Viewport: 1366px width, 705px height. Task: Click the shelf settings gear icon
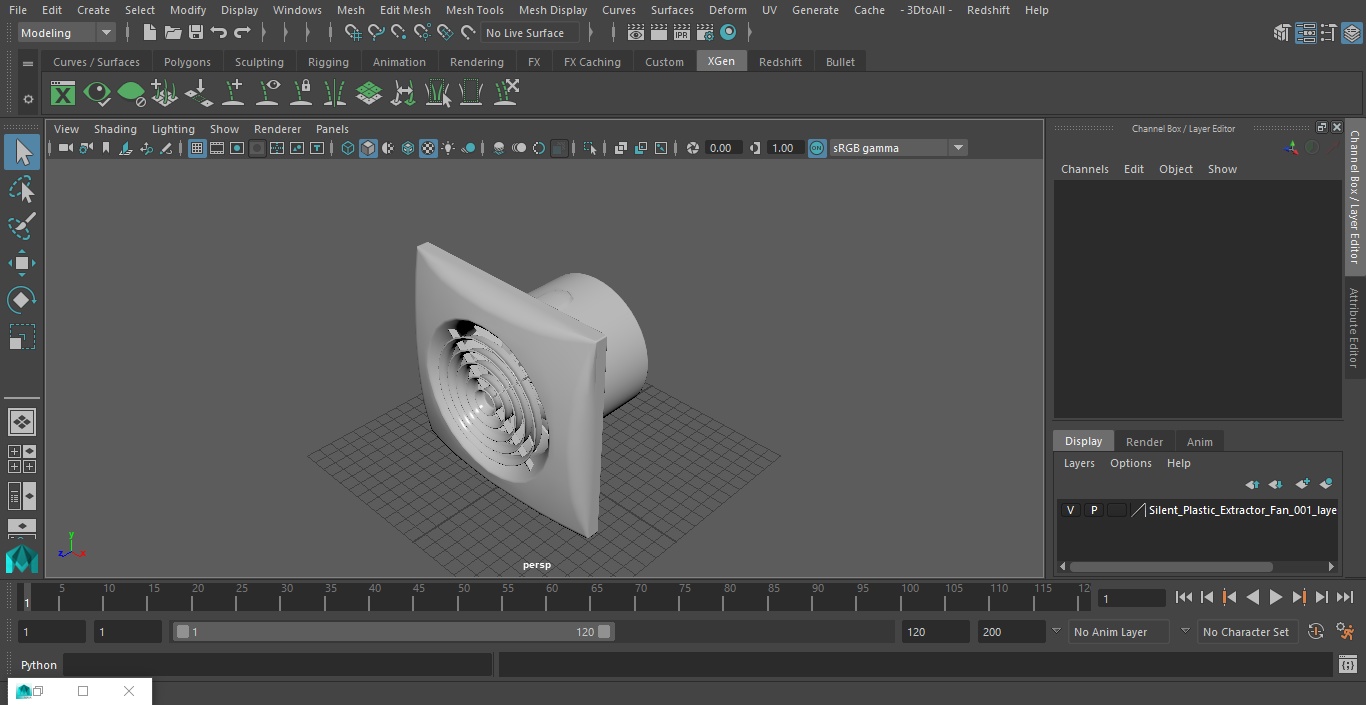(x=28, y=99)
